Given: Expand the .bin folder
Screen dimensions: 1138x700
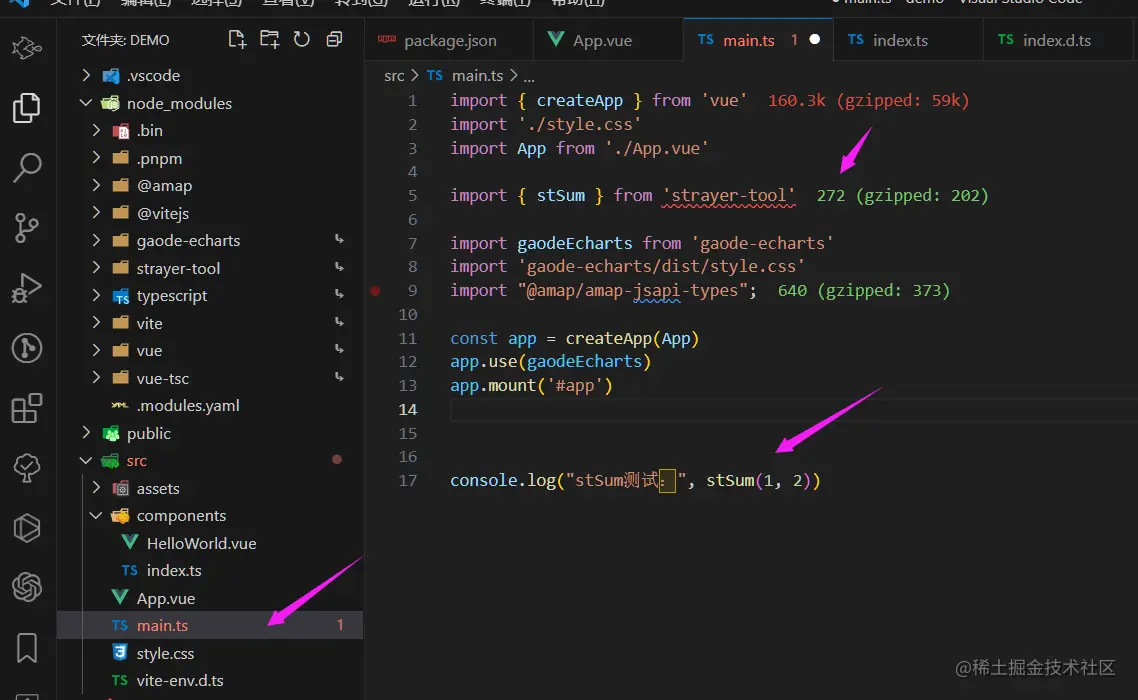Looking at the screenshot, I should (x=97, y=130).
